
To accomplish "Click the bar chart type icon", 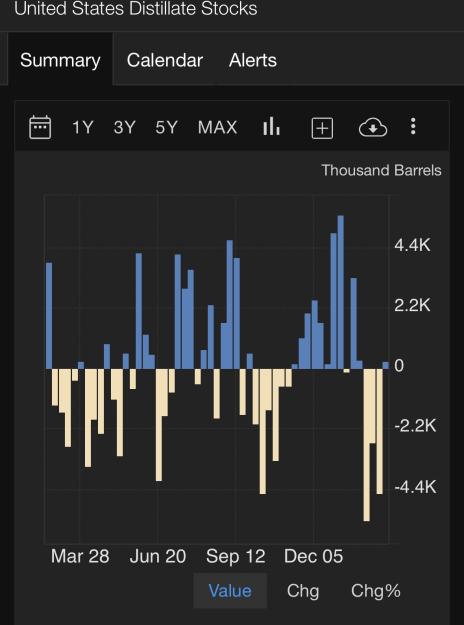I will pos(271,126).
